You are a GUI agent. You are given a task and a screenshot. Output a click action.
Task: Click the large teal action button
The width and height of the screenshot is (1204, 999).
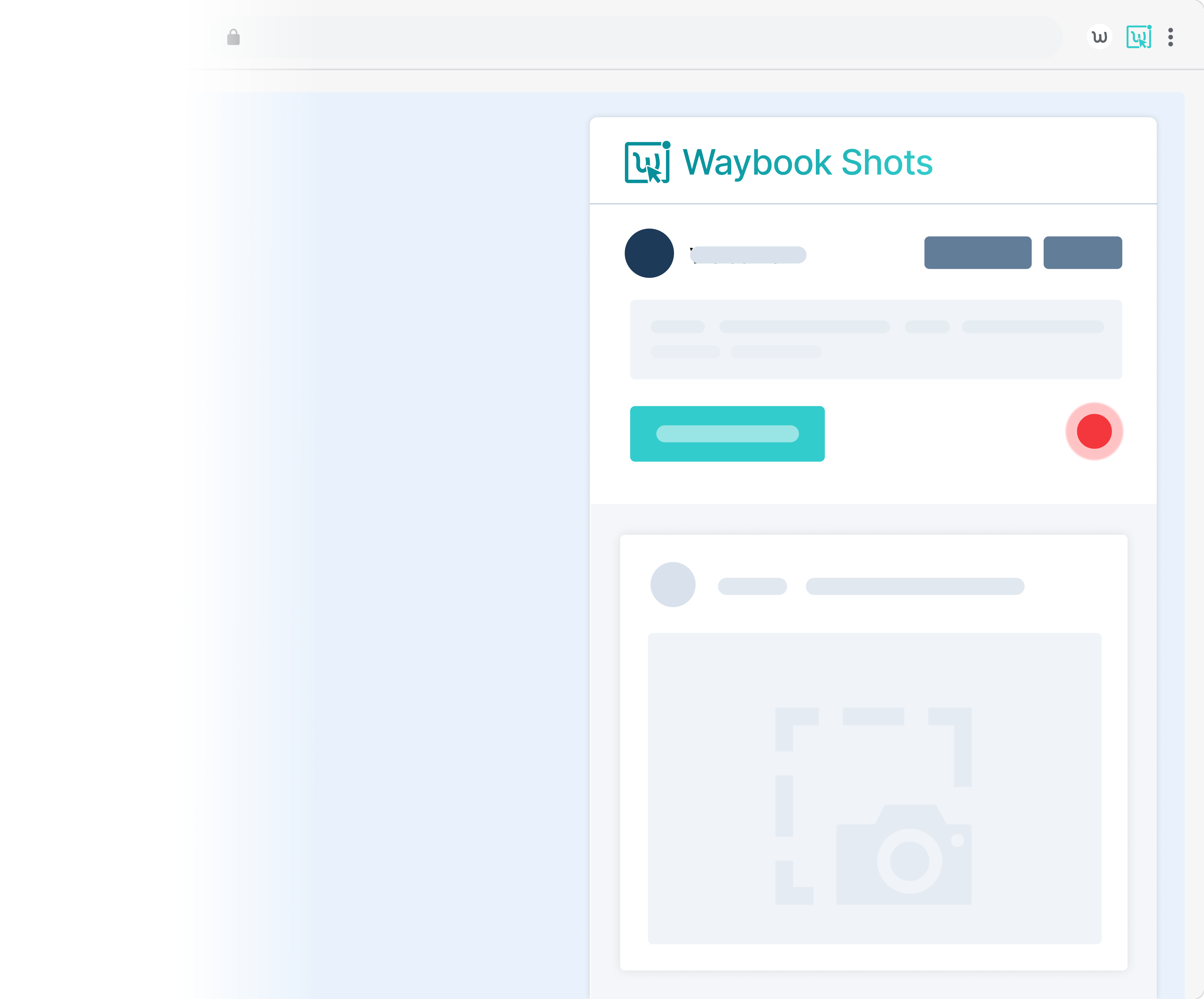click(727, 434)
